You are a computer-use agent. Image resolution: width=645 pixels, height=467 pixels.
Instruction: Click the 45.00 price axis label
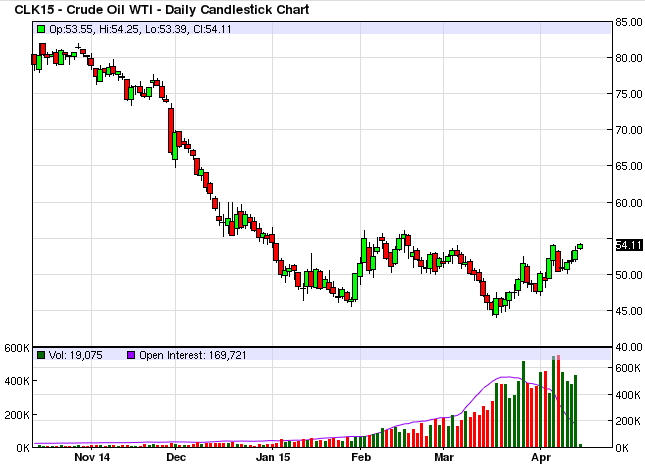629,311
